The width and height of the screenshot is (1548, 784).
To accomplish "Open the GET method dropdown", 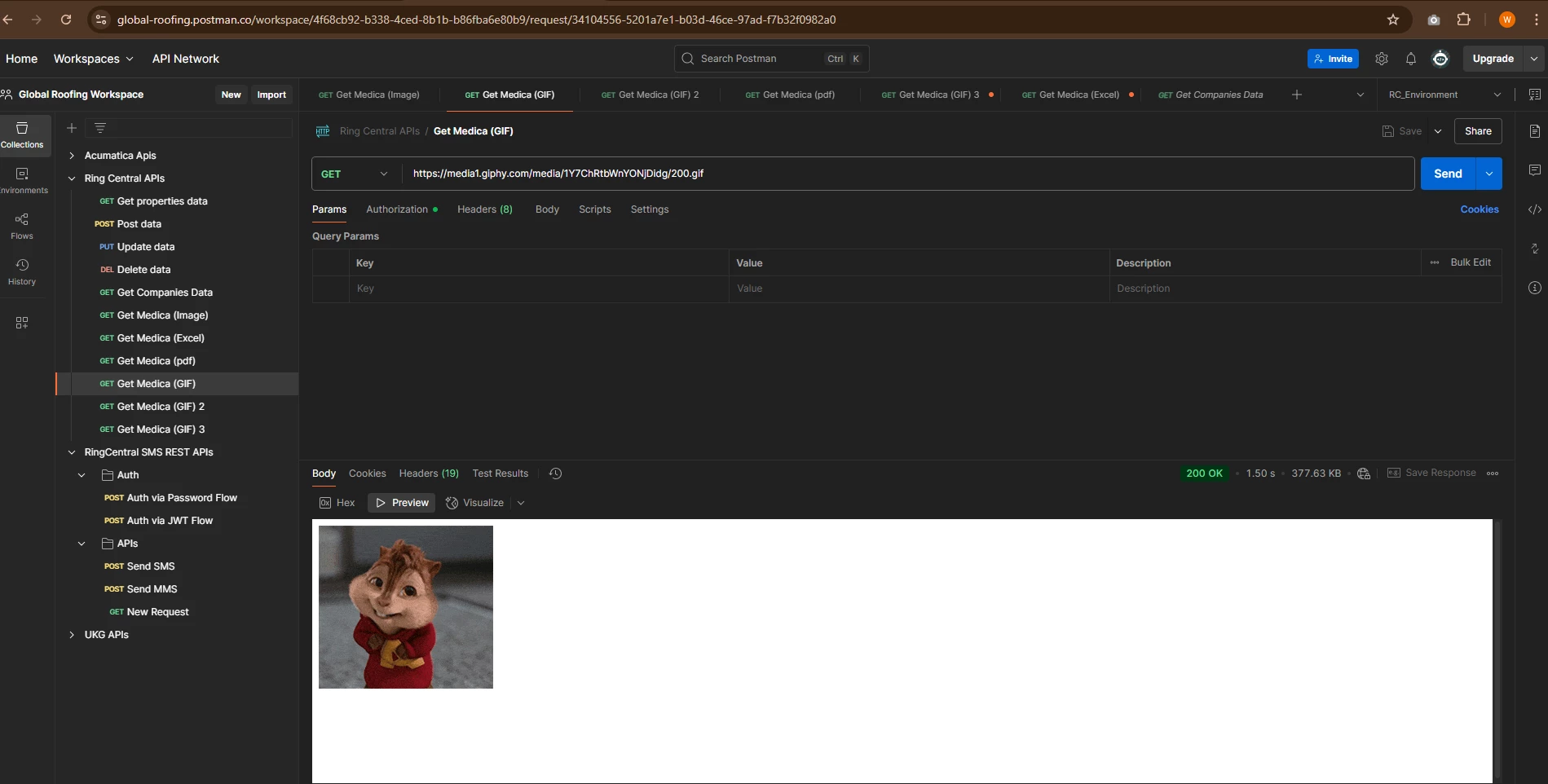I will click(x=355, y=174).
